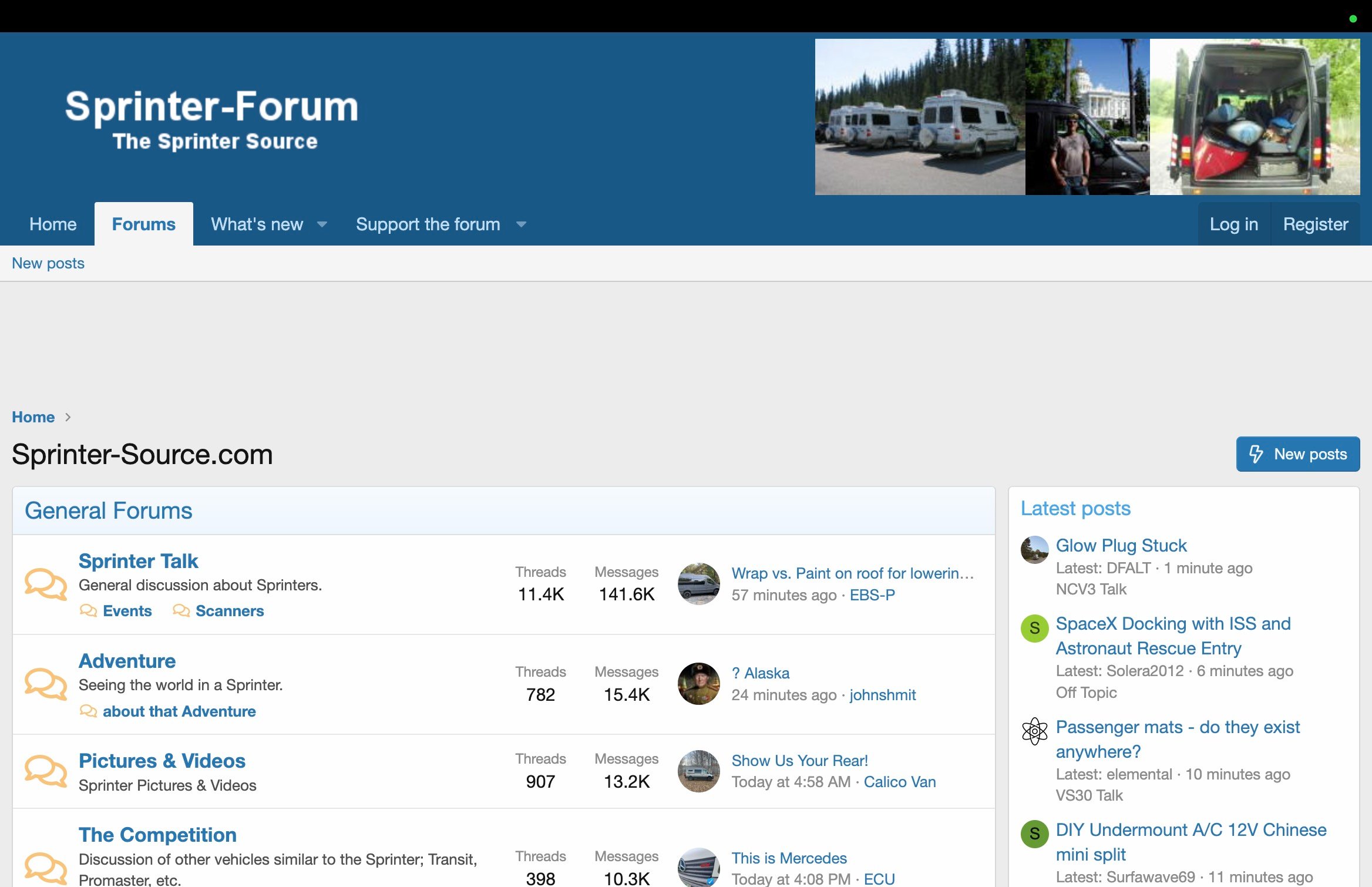Image resolution: width=1372 pixels, height=887 pixels.
Task: Expand the Support the forum dropdown arrow
Action: tap(521, 224)
